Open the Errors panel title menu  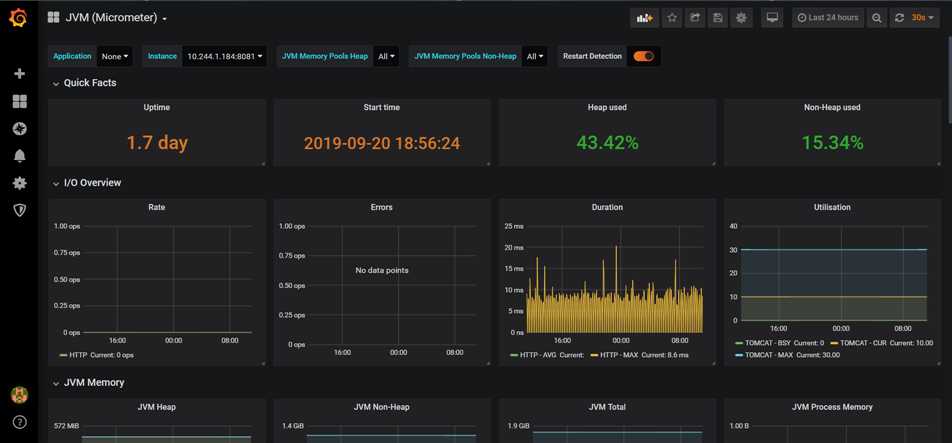tap(381, 207)
